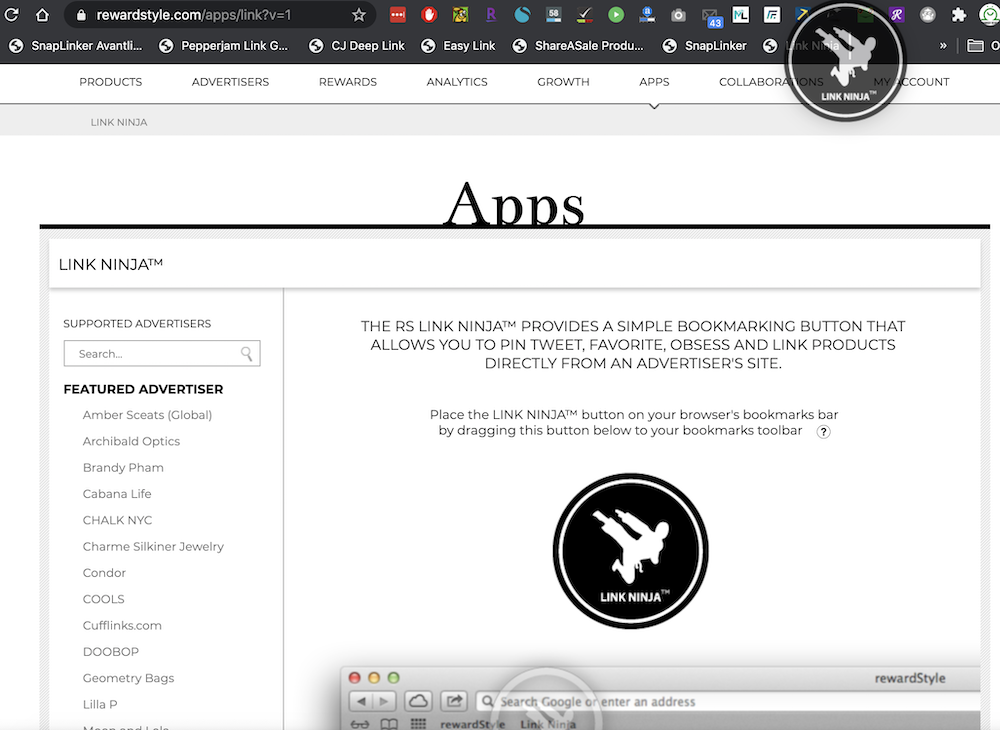Open the checkmark extension icon

(585, 14)
